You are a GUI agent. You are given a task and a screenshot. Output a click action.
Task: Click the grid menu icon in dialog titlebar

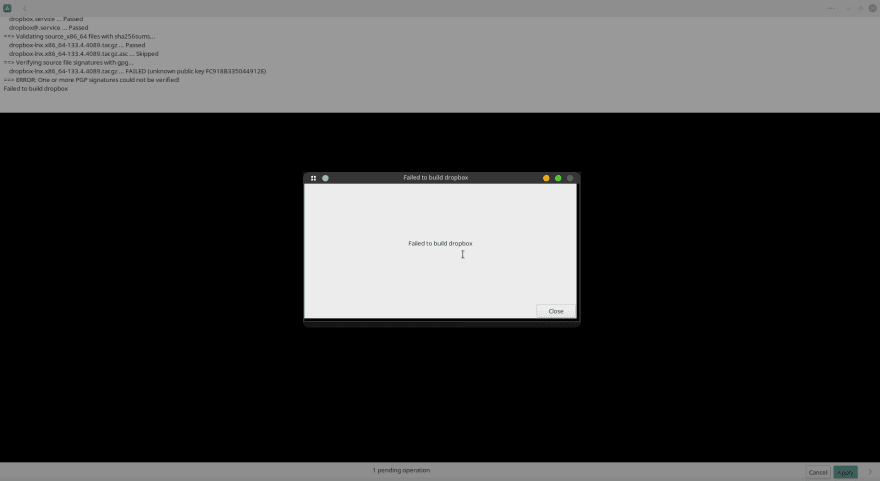tap(313, 178)
